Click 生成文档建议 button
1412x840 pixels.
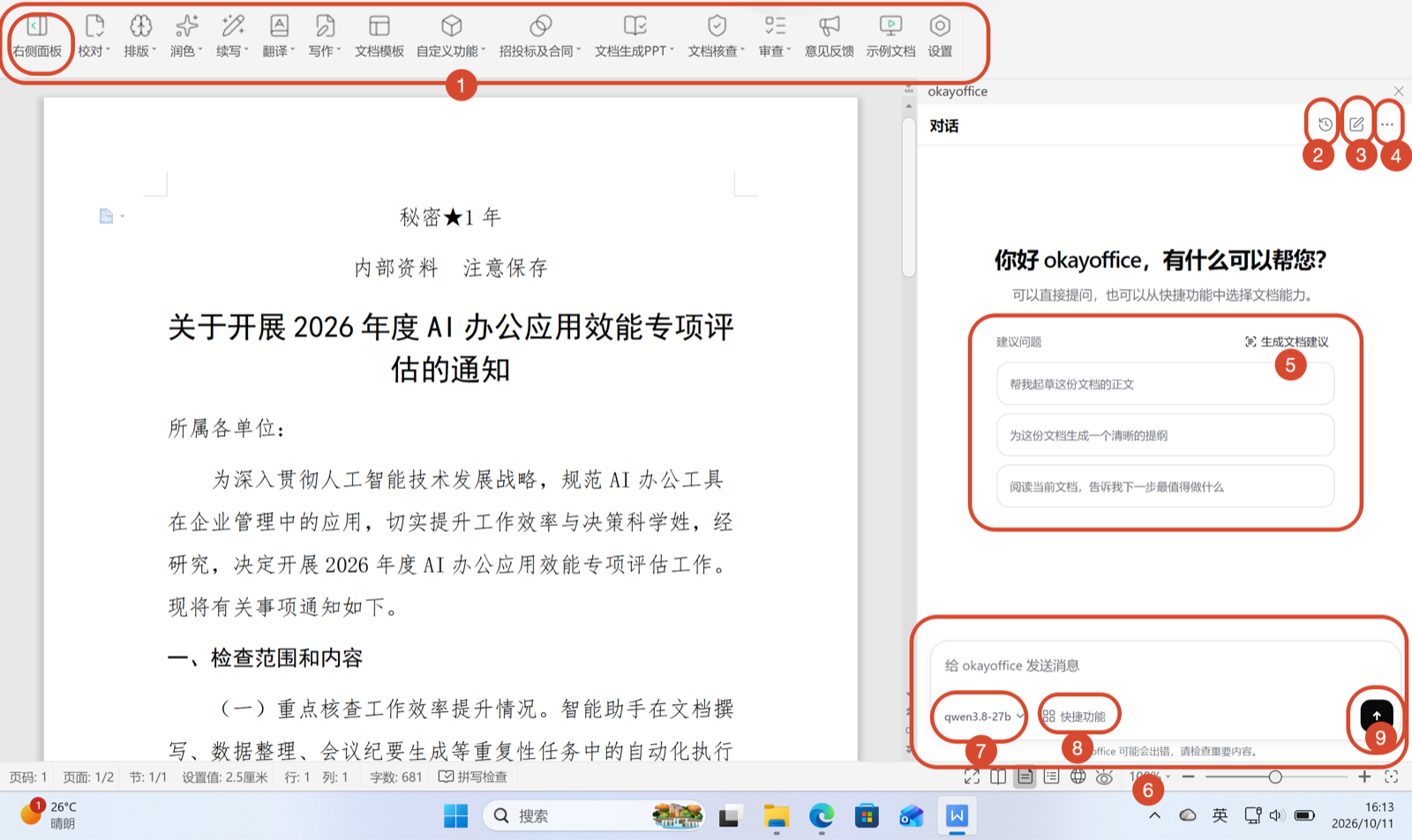coord(1286,341)
